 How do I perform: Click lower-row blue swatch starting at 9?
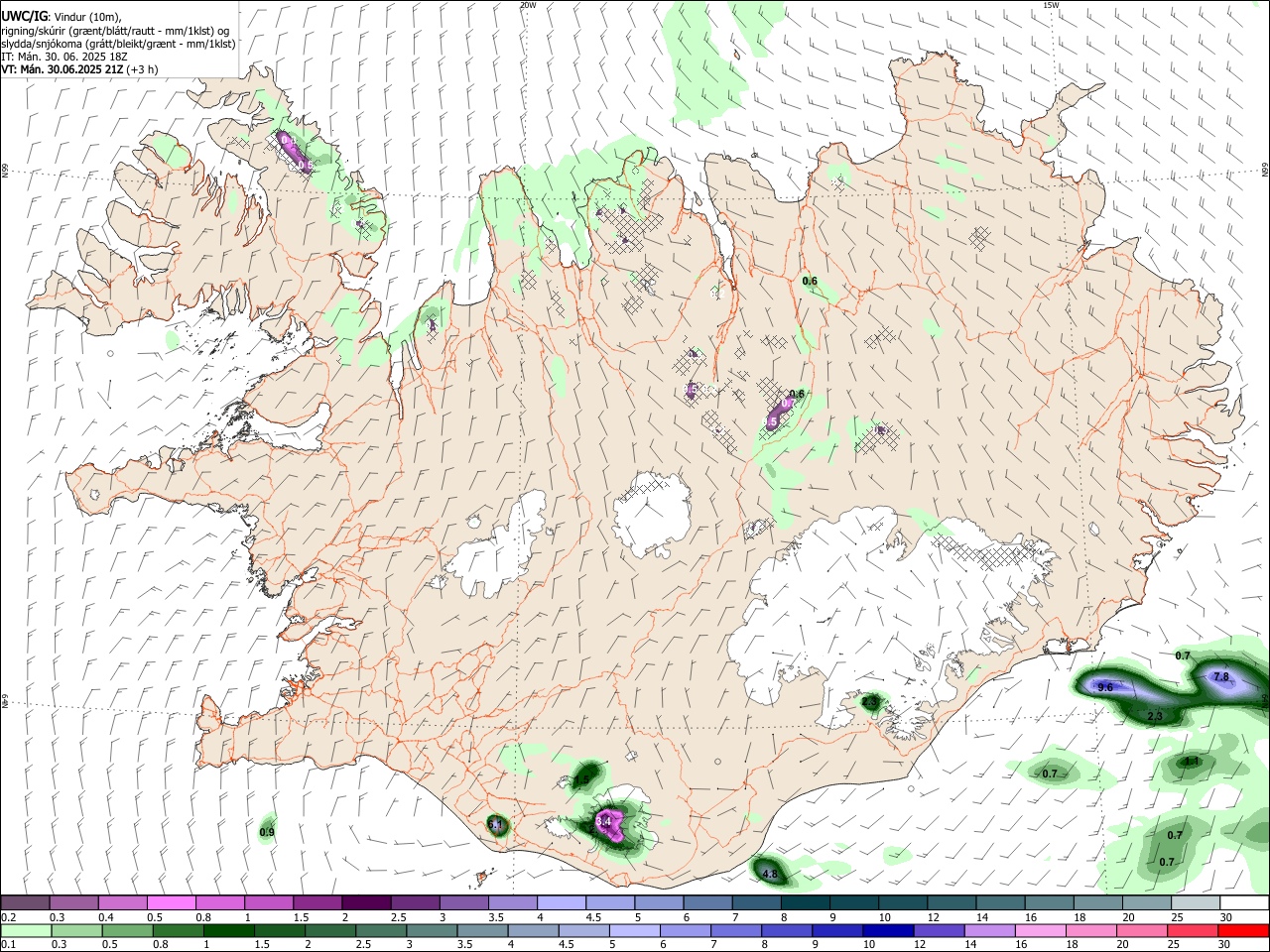click(x=836, y=930)
